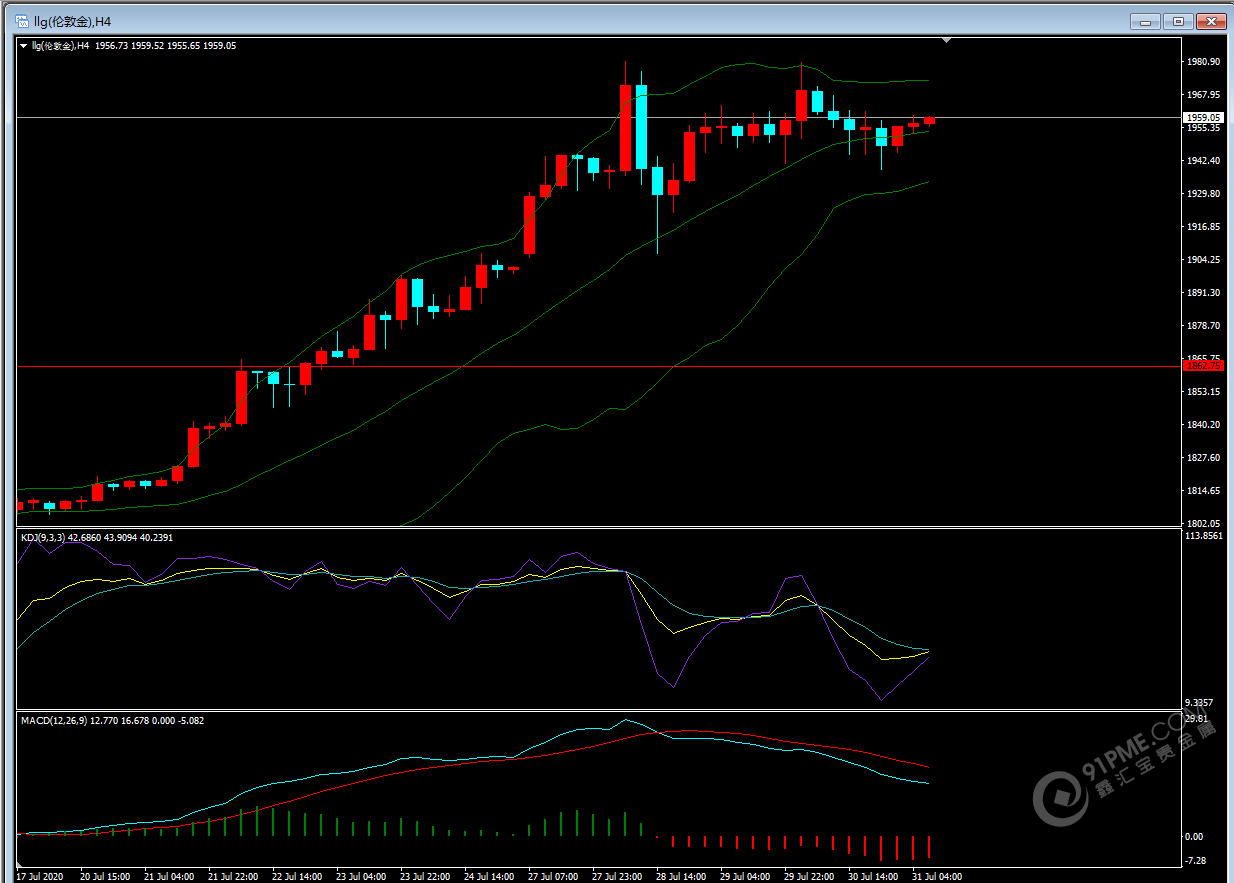Click the KDJ values 42.6860 43.9094 40.2391
1234x883 pixels.
coord(121,538)
